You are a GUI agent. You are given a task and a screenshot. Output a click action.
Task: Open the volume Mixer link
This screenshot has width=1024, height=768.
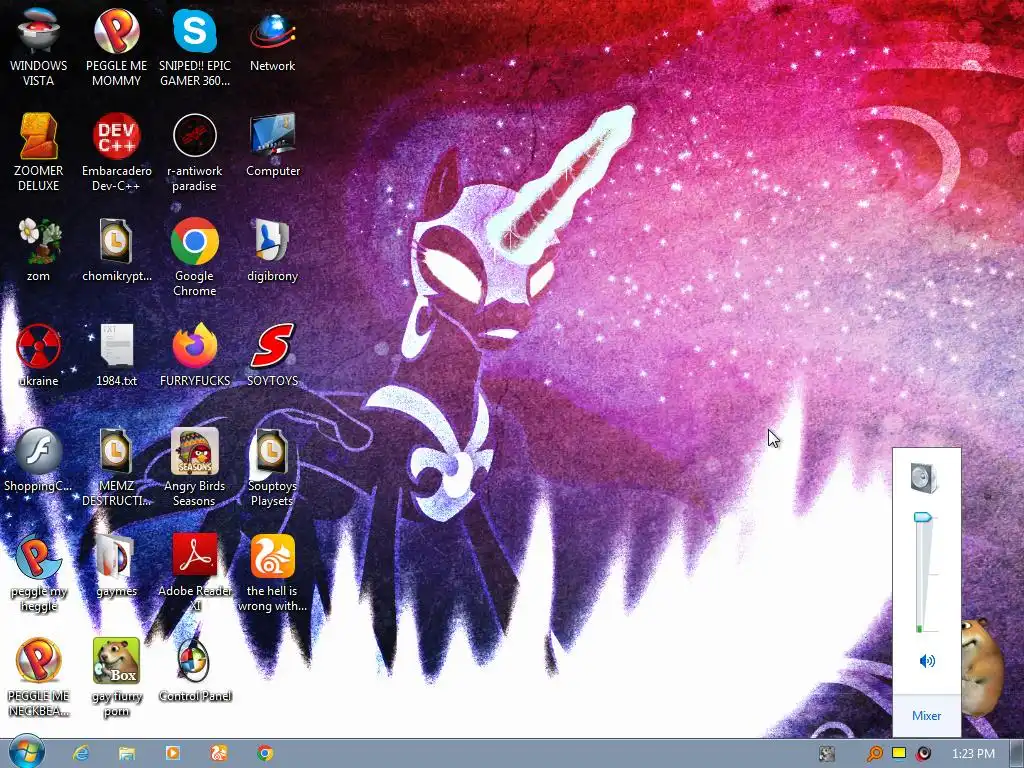[926, 716]
